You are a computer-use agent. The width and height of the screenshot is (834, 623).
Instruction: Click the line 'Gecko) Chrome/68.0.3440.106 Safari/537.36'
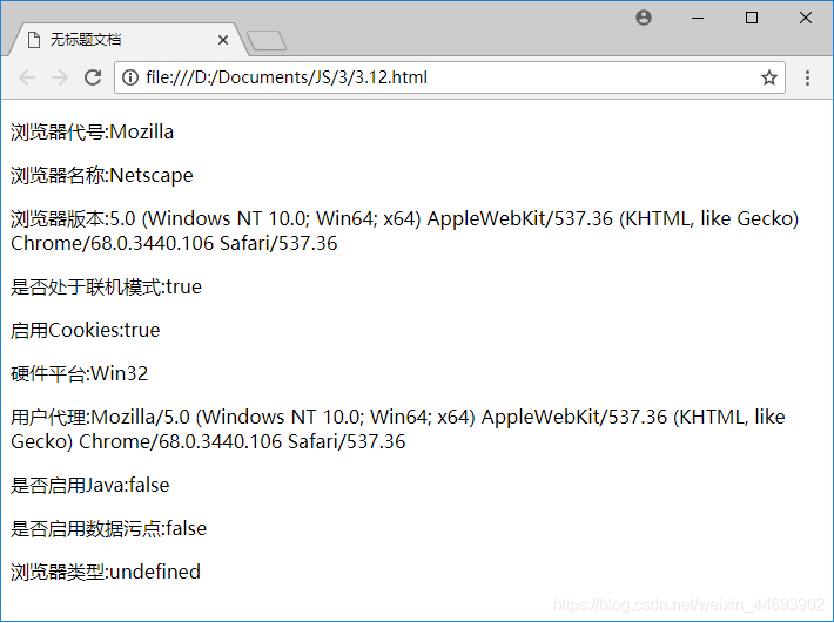(x=208, y=441)
